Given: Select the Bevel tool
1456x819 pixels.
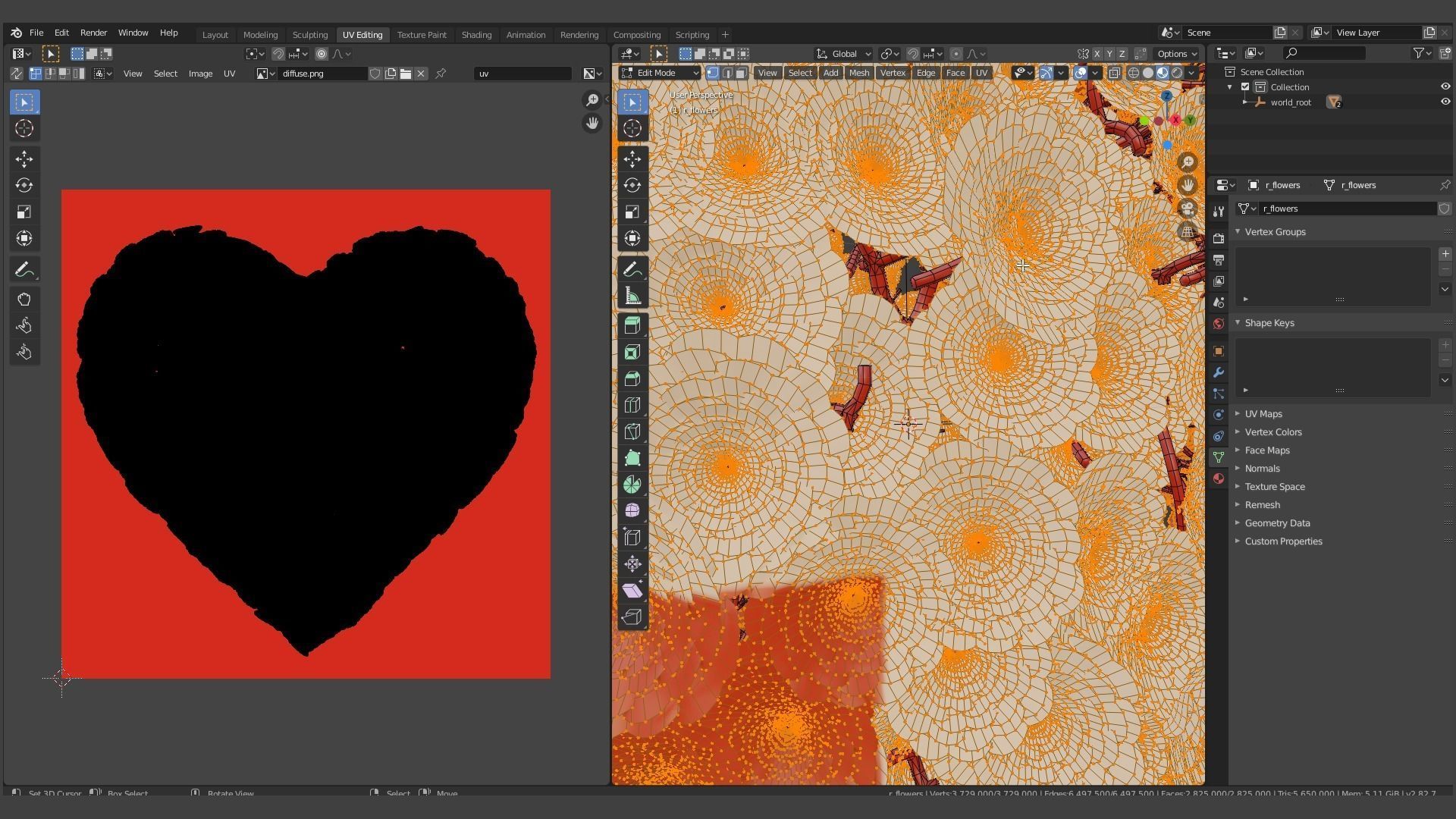Looking at the screenshot, I should [632, 378].
